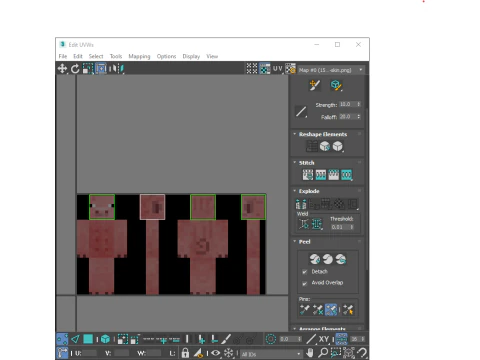
Task: Click the third Stitch To Source icon
Action: pyautogui.click(x=333, y=175)
